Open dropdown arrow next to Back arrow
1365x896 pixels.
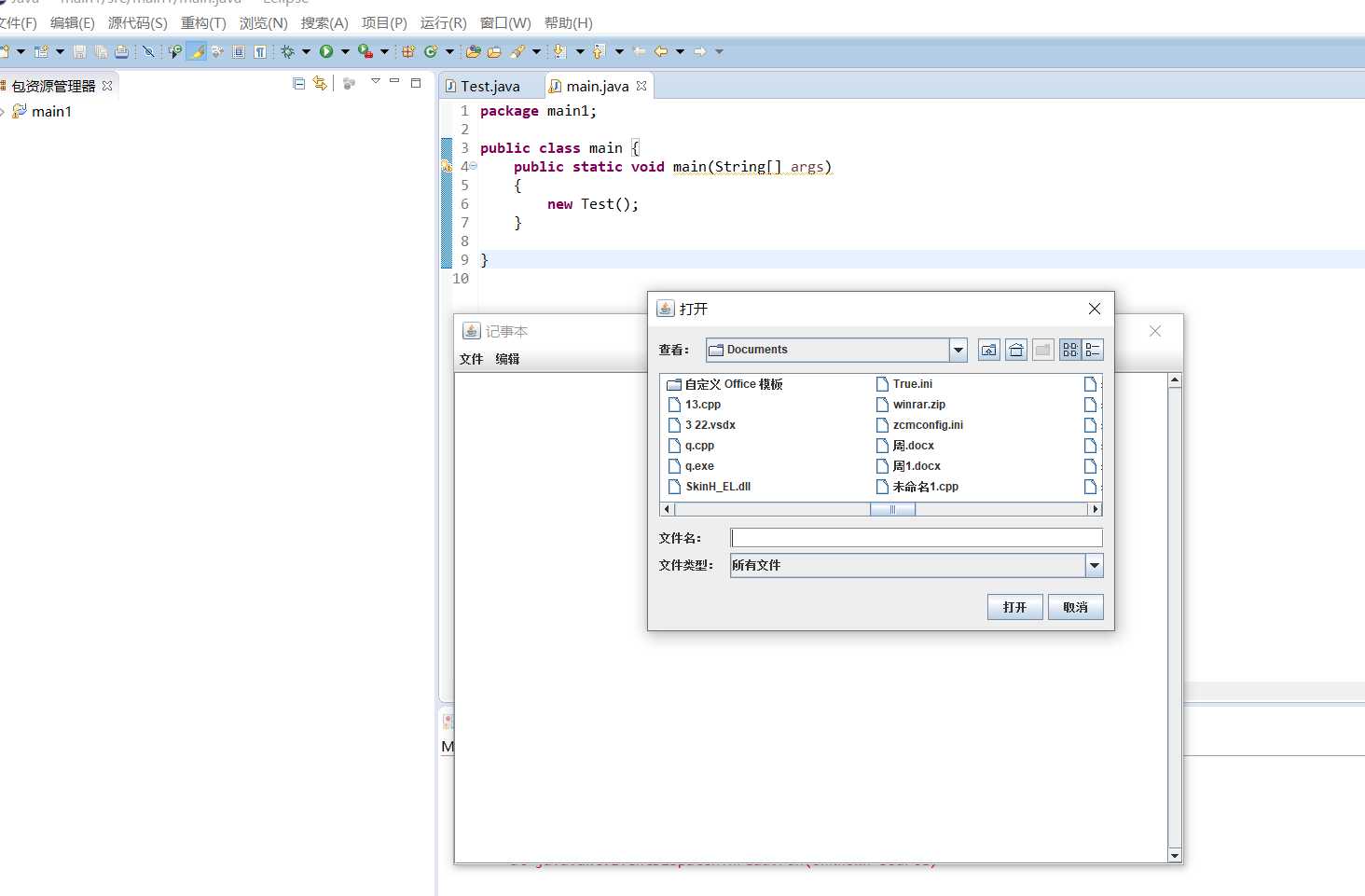click(x=680, y=52)
